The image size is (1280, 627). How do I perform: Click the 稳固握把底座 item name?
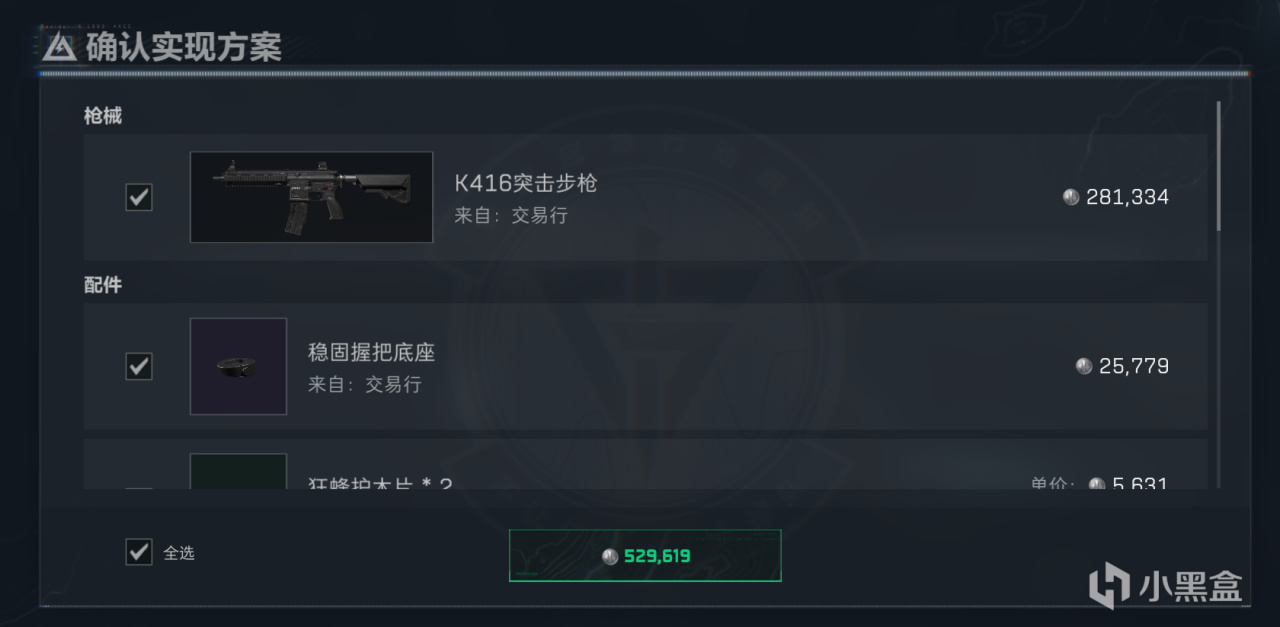pos(371,353)
